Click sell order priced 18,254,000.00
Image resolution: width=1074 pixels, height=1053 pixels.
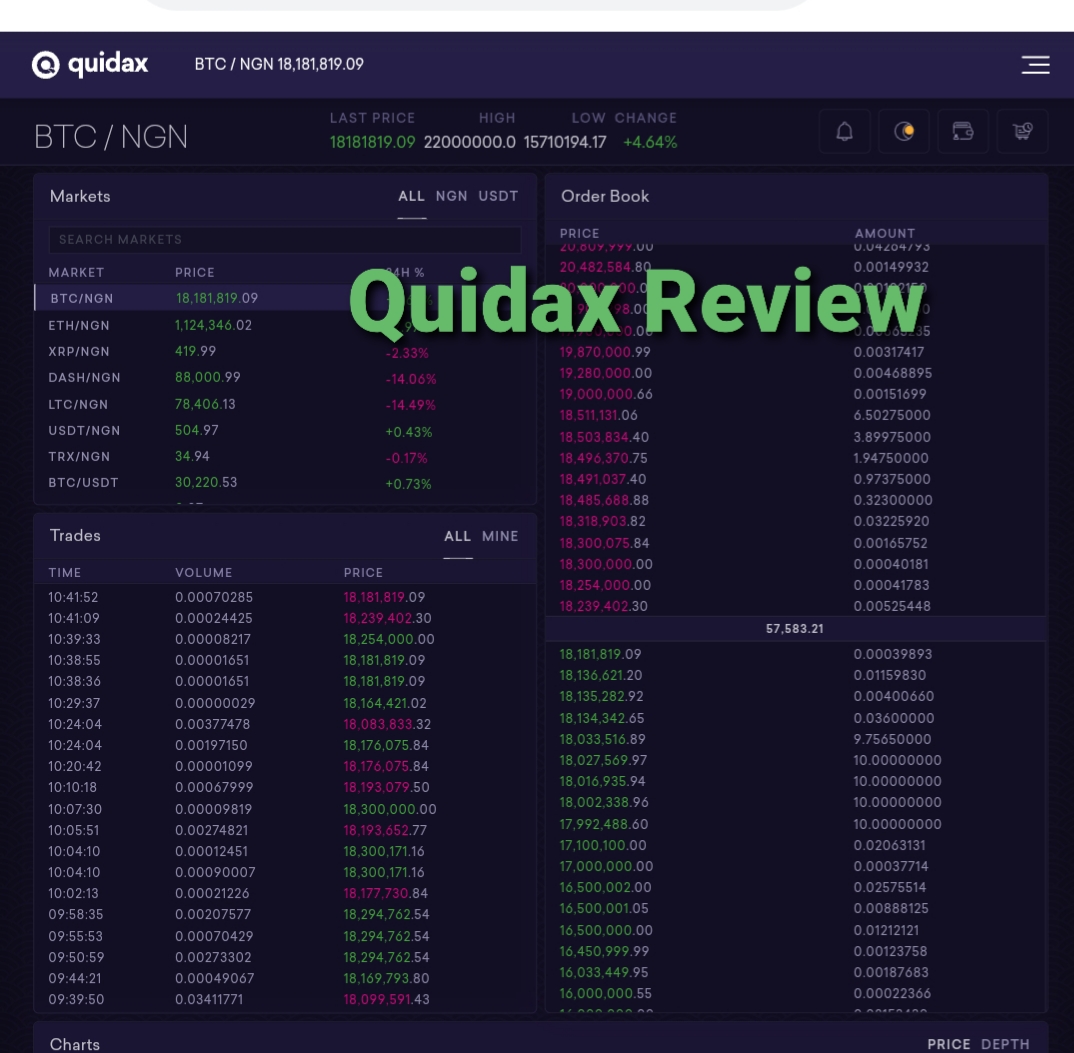pyautogui.click(x=796, y=585)
